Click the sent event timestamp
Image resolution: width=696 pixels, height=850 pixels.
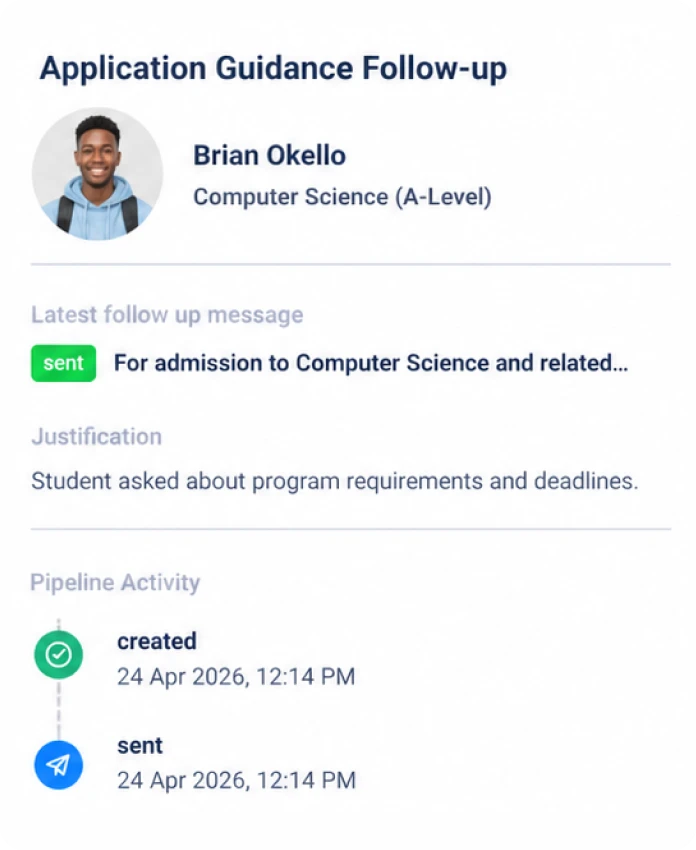point(236,780)
